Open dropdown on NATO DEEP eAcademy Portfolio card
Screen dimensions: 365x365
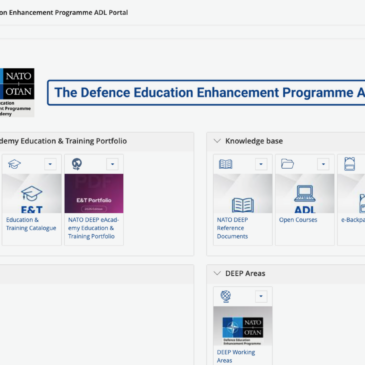[x=112, y=164]
